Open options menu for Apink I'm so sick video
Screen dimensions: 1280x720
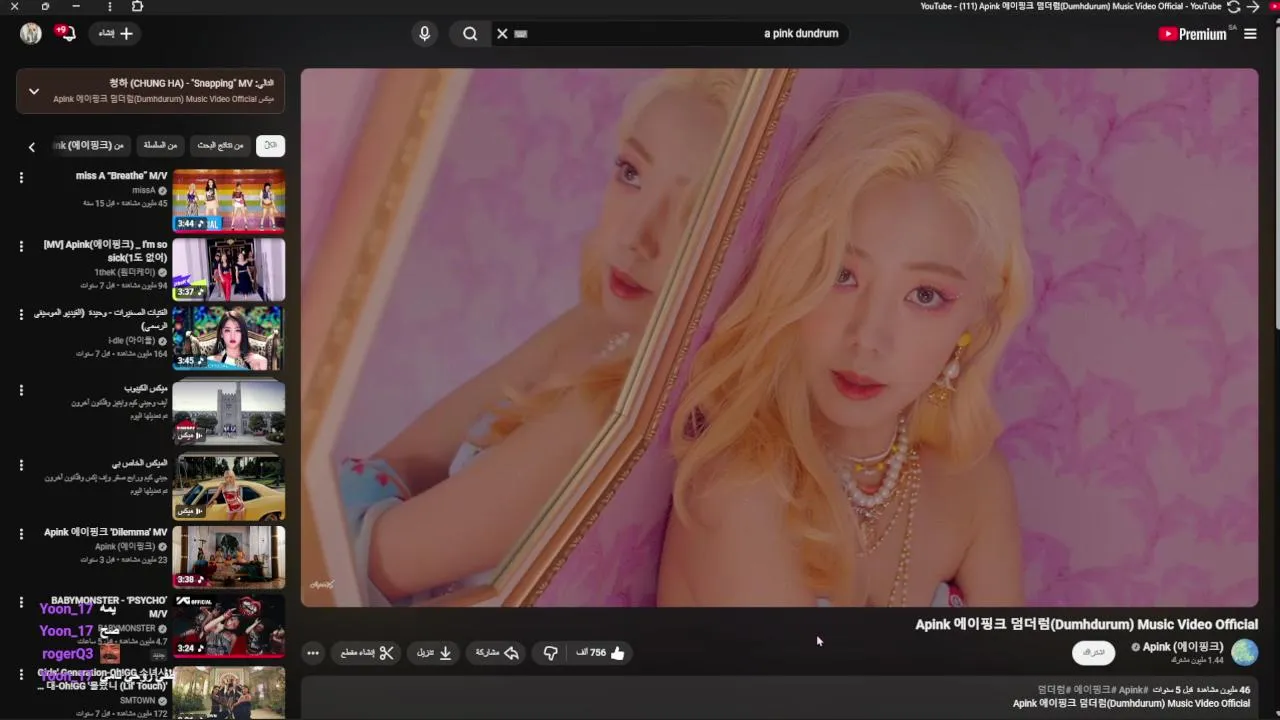click(21, 246)
